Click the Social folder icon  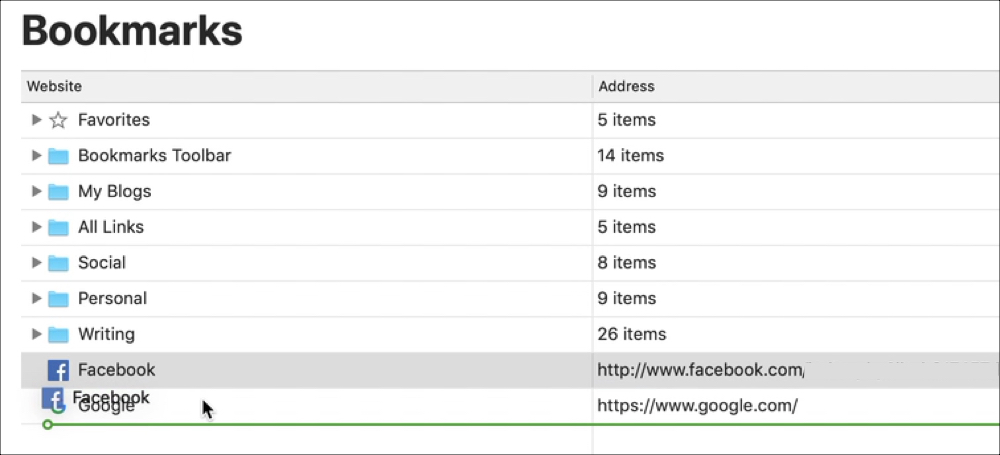point(58,263)
